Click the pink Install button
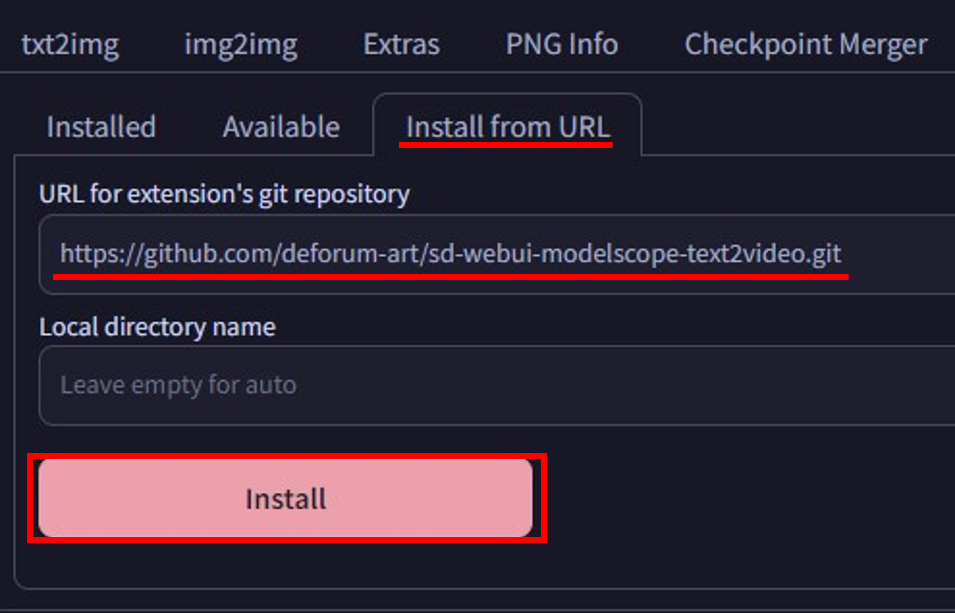Viewport: 955px width, 613px height. click(286, 498)
